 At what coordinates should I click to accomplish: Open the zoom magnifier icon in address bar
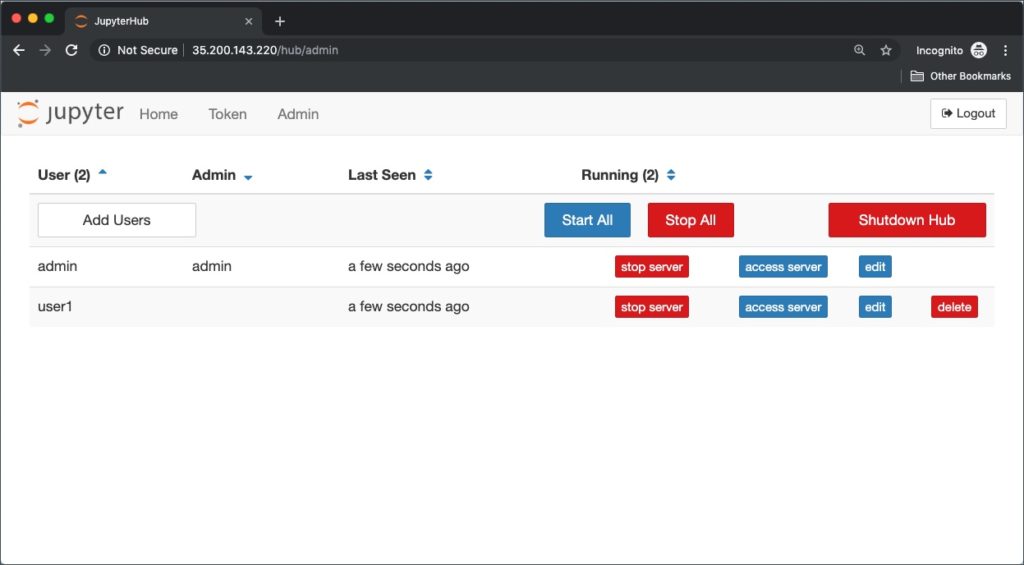point(859,50)
